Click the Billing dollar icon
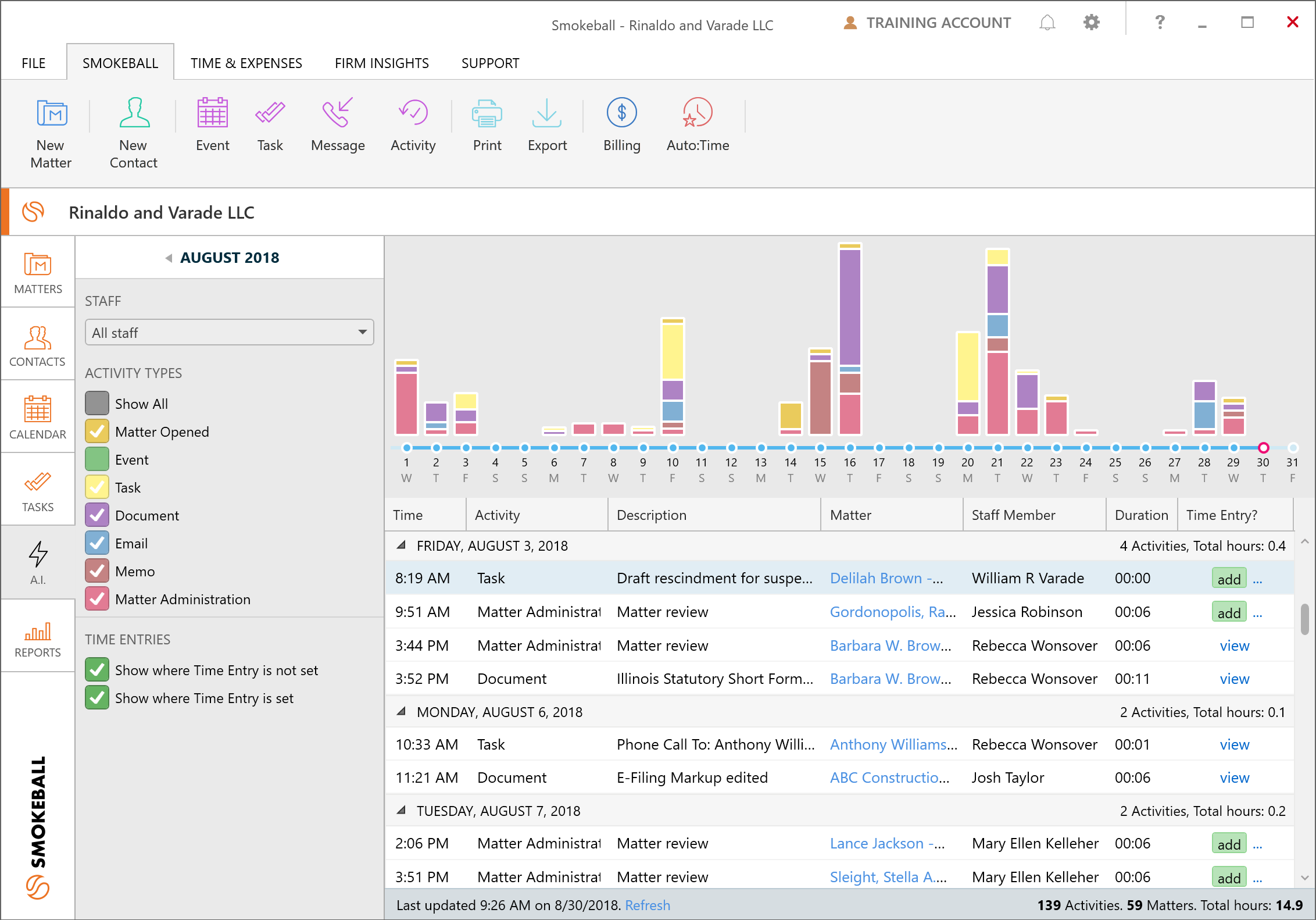 point(621,113)
